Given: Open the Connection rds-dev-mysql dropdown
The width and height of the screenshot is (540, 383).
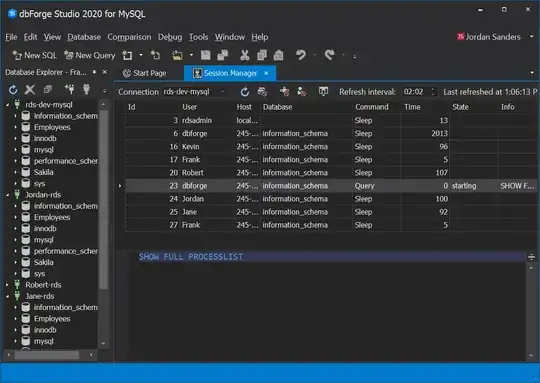Looking at the screenshot, I should pyautogui.click(x=223, y=92).
